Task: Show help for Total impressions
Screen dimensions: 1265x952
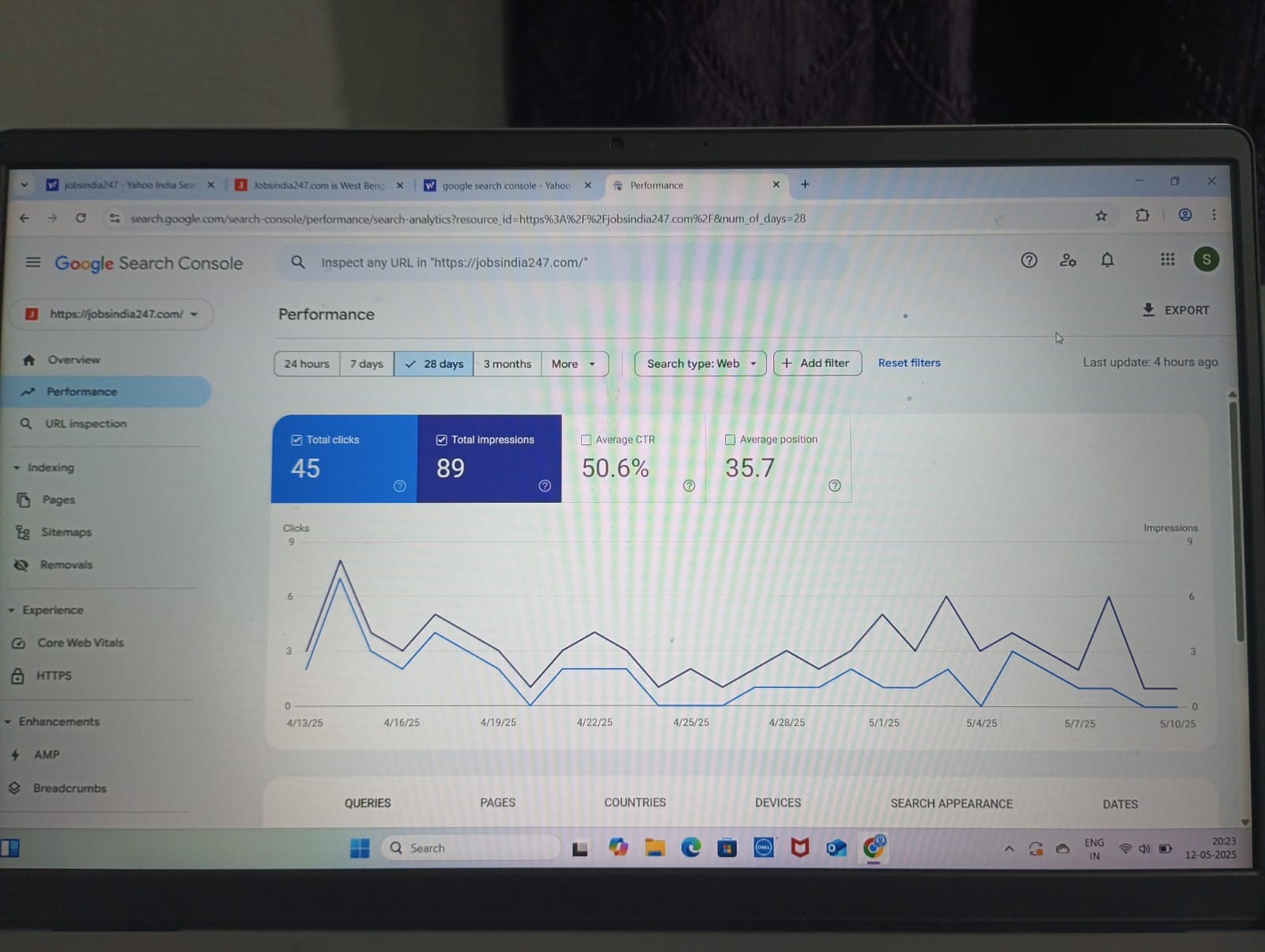Action: coord(545,485)
